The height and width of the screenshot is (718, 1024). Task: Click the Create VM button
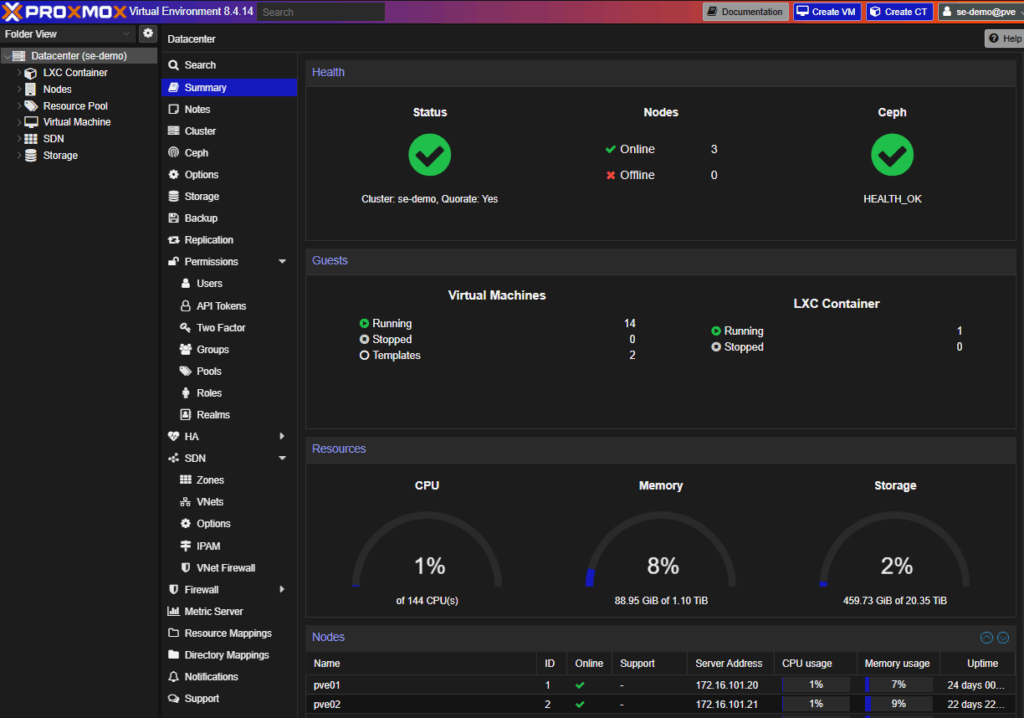pos(826,11)
